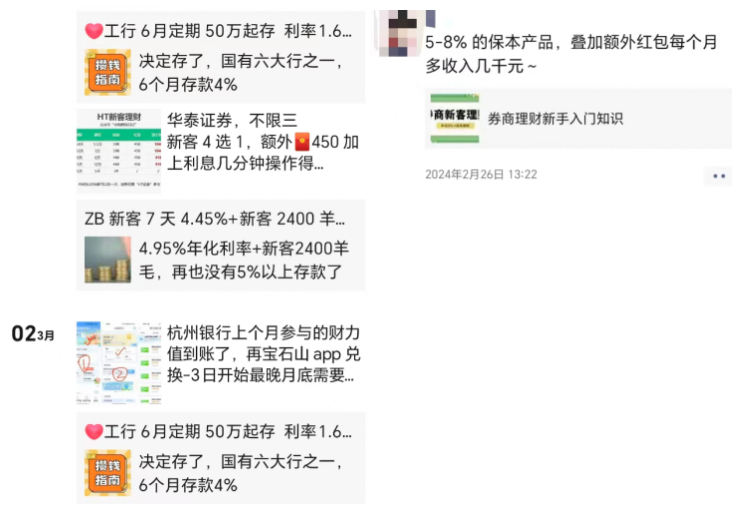Click the coin stacks thumbnail image
Viewport: 732px width, 510px height.
pyautogui.click(x=107, y=260)
